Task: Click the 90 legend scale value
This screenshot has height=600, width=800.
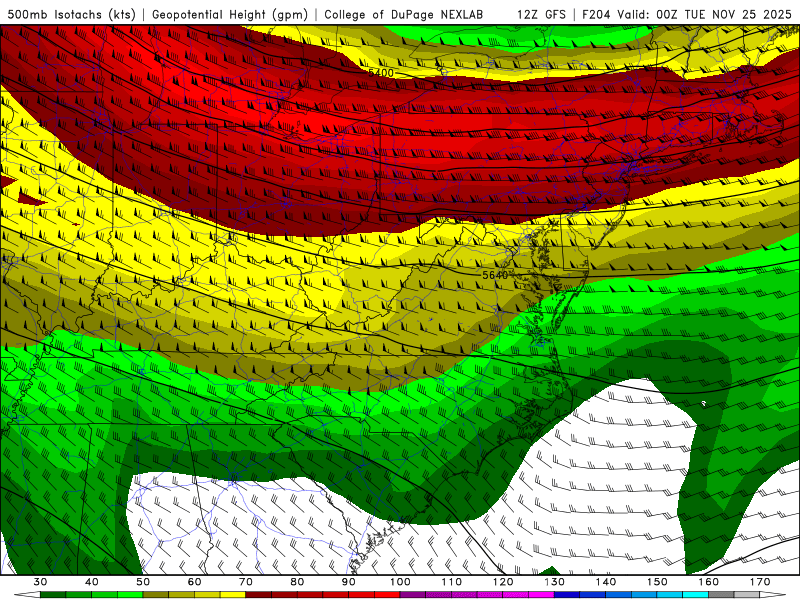Action: tap(349, 582)
